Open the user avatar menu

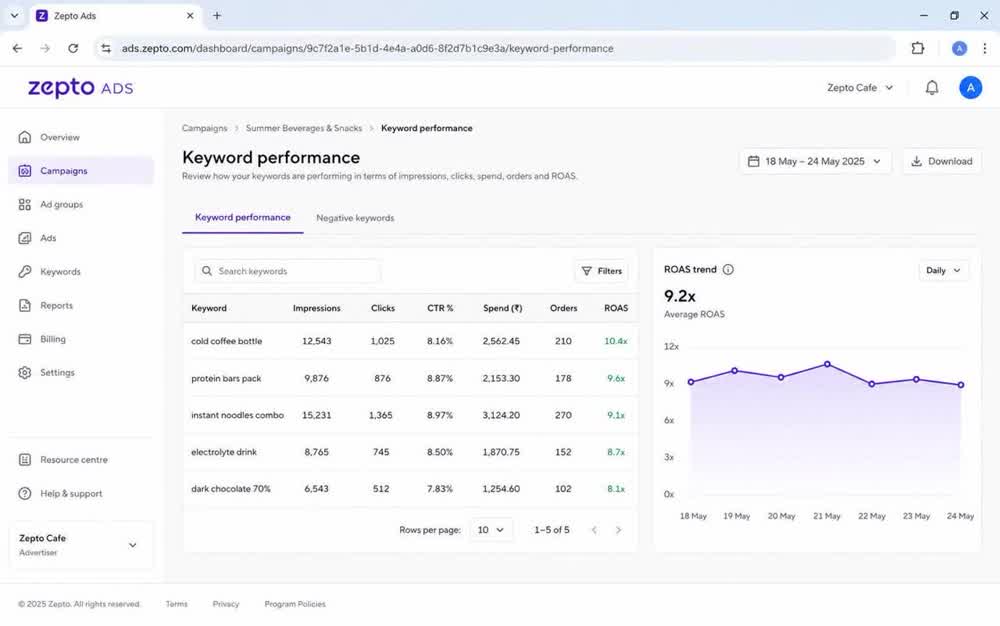970,87
